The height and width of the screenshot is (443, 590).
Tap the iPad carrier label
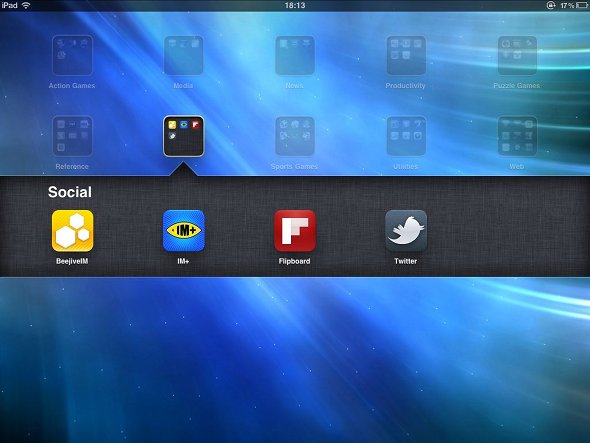pyautogui.click(x=9, y=5)
